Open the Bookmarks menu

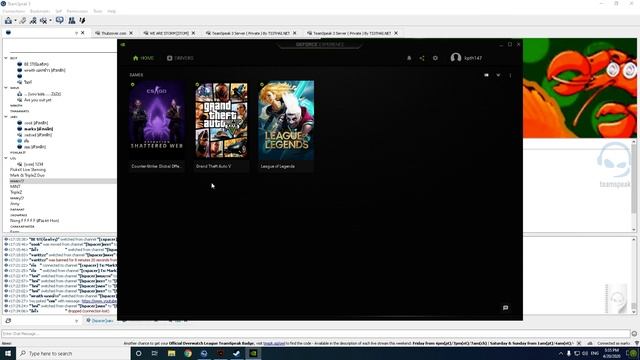point(40,11)
